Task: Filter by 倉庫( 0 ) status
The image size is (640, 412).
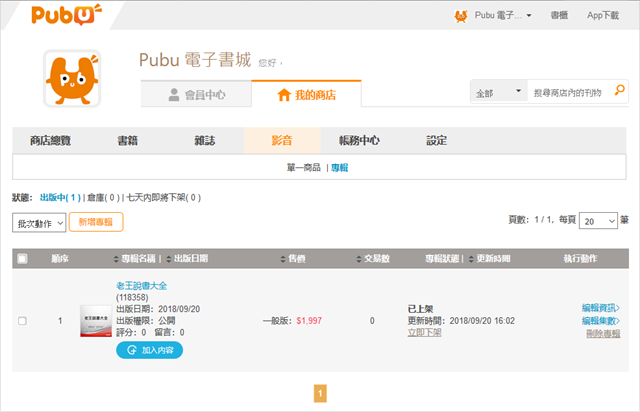Action: point(103,198)
